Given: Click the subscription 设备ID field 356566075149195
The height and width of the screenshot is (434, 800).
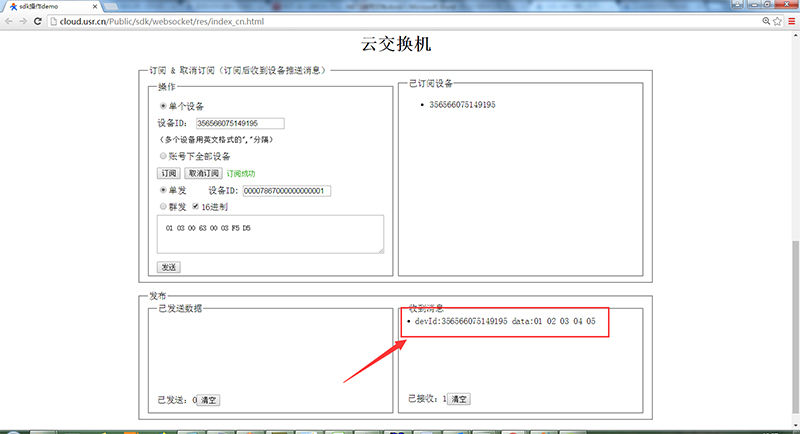Looking at the screenshot, I should point(240,123).
